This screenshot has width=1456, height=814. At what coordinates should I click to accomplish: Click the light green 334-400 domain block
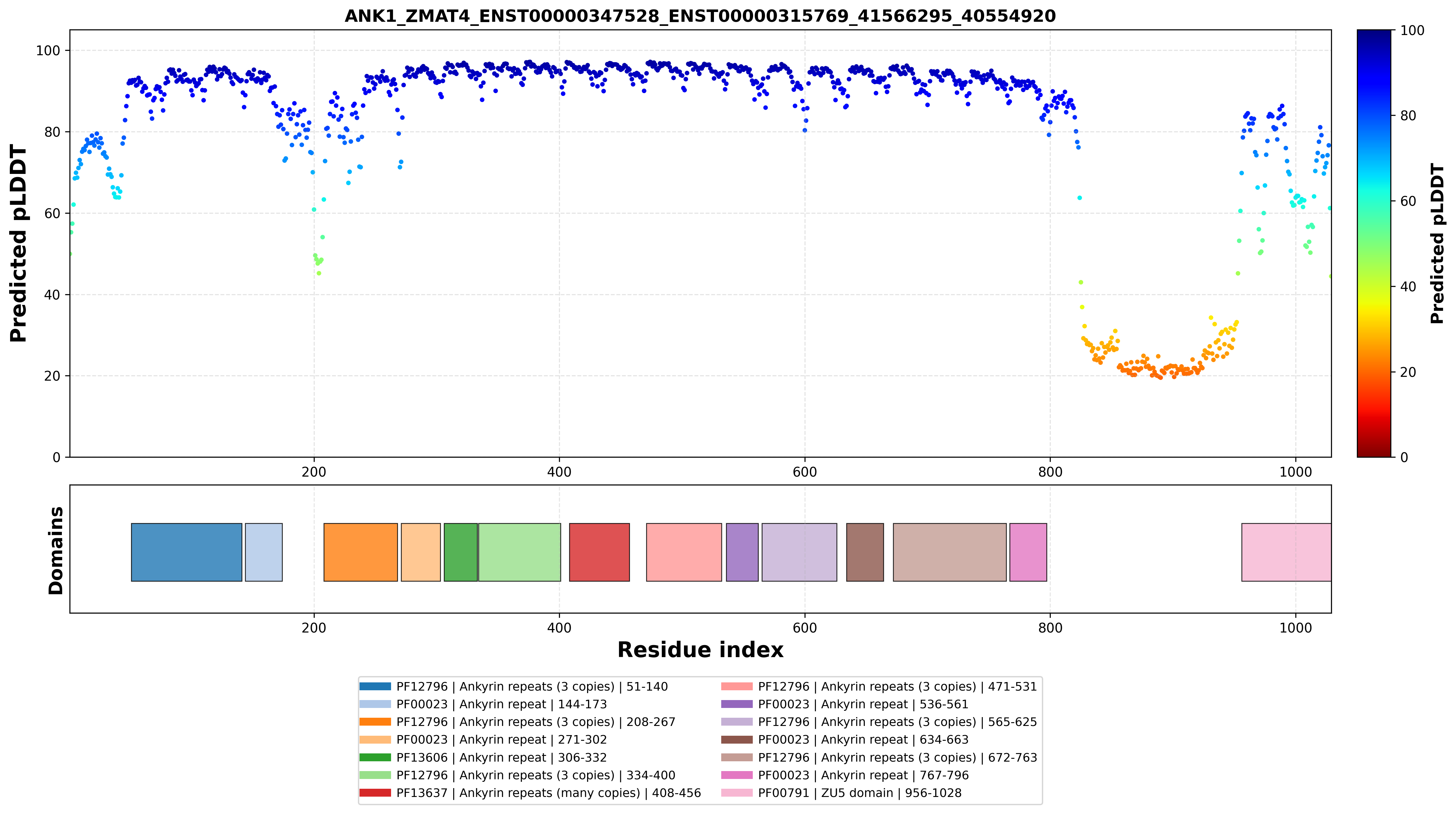(x=520, y=552)
